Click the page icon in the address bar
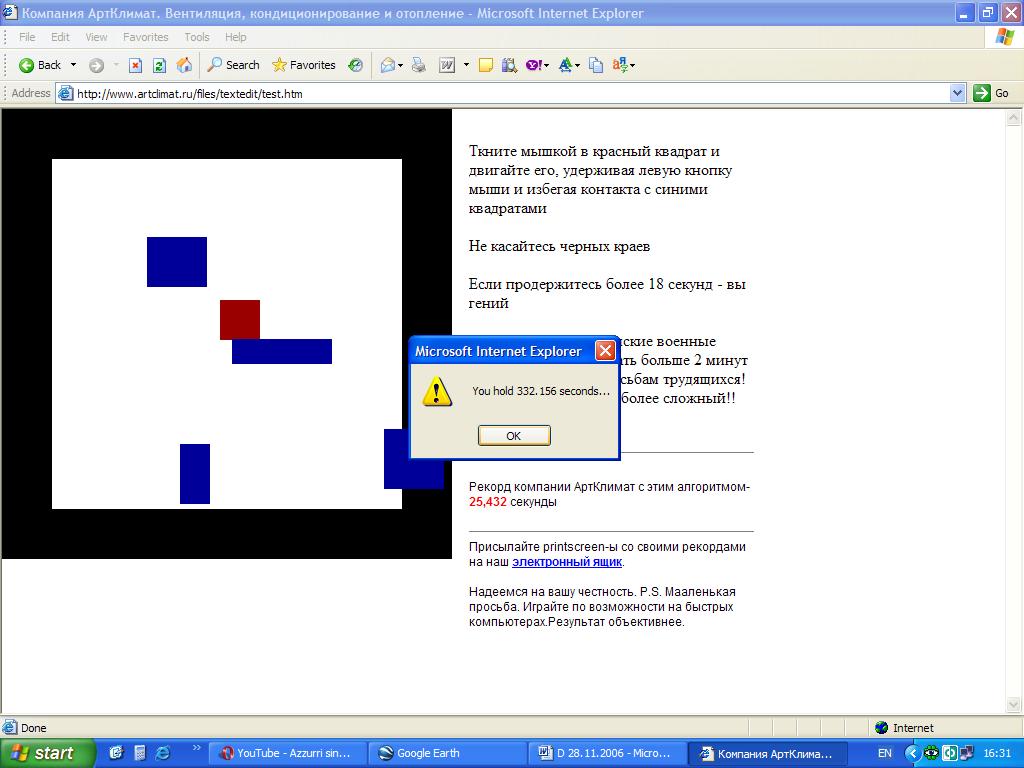The image size is (1024, 768). 65,93
